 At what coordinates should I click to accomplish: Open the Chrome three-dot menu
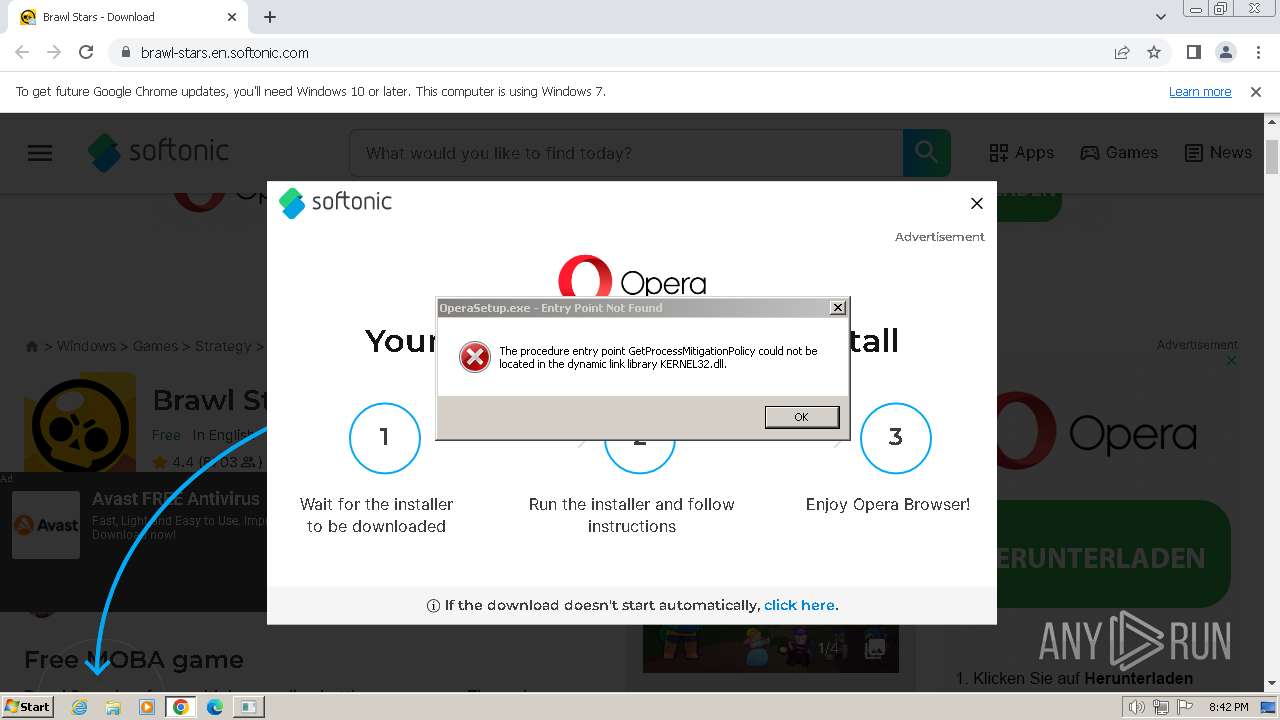coord(1257,52)
